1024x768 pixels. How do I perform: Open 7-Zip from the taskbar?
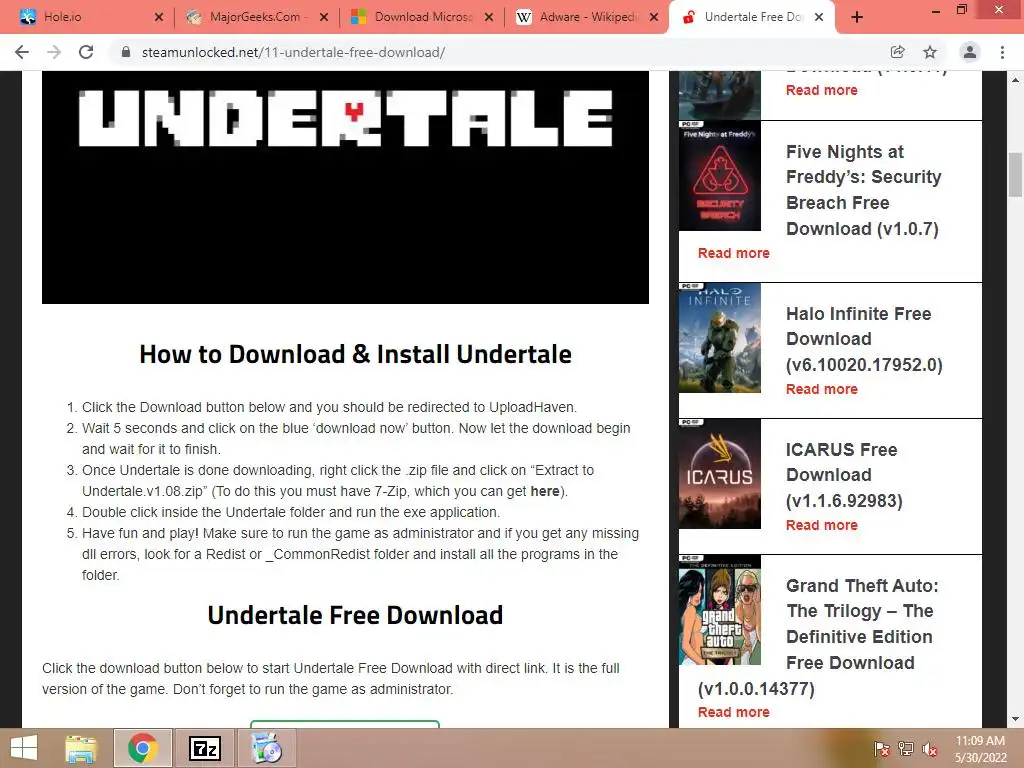coord(204,748)
